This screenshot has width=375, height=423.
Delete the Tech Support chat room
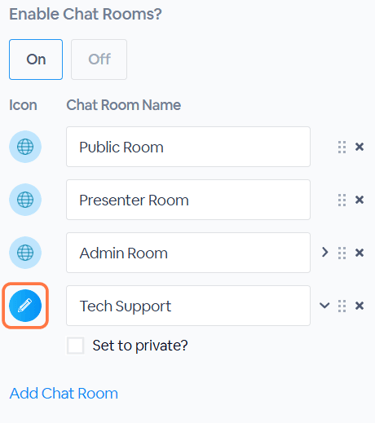pos(359,306)
